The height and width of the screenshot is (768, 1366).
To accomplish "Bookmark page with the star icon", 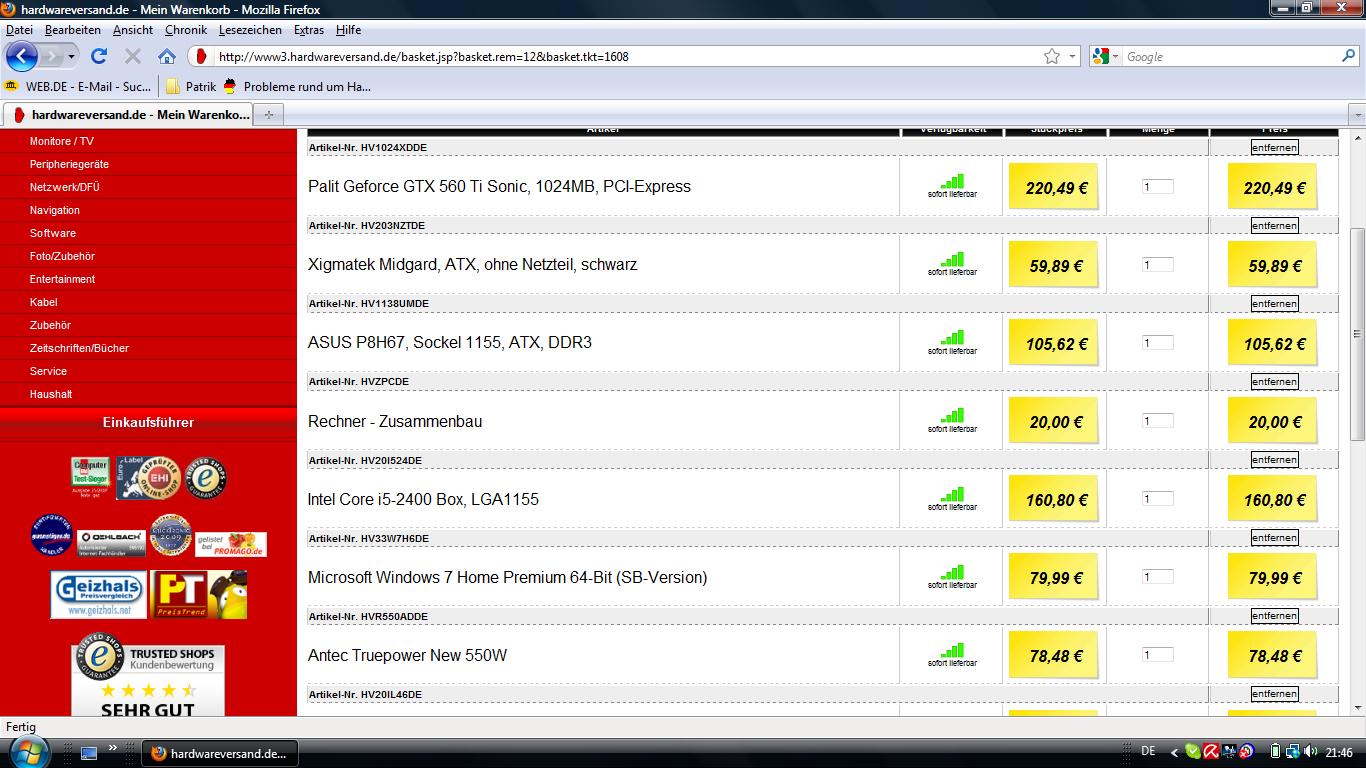I will (1052, 56).
